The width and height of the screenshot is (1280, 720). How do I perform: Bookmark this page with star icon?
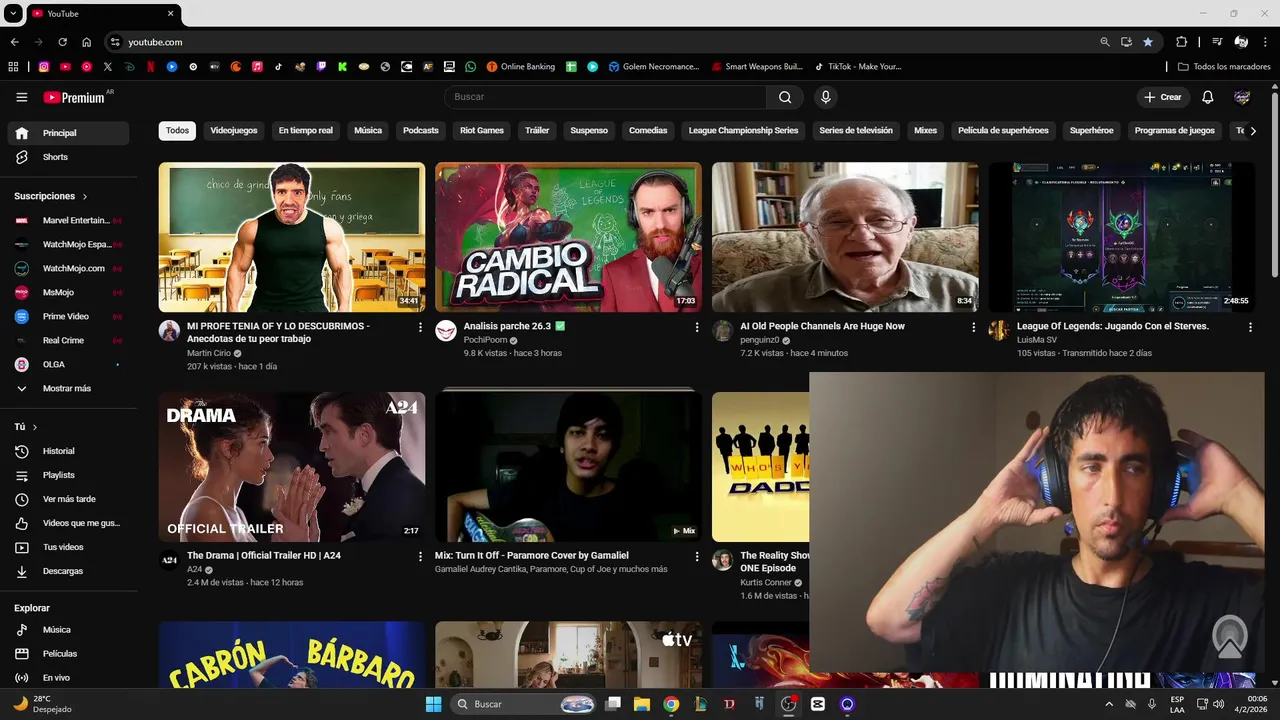click(x=1148, y=42)
